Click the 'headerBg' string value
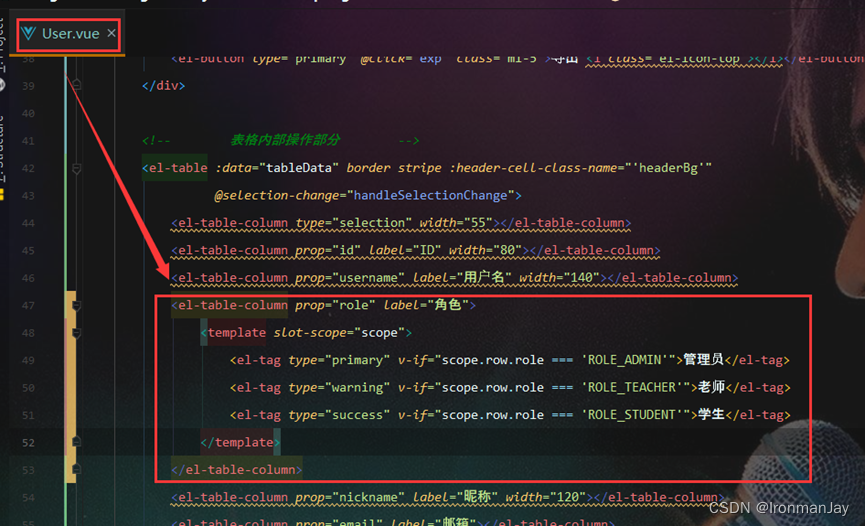 pos(671,168)
